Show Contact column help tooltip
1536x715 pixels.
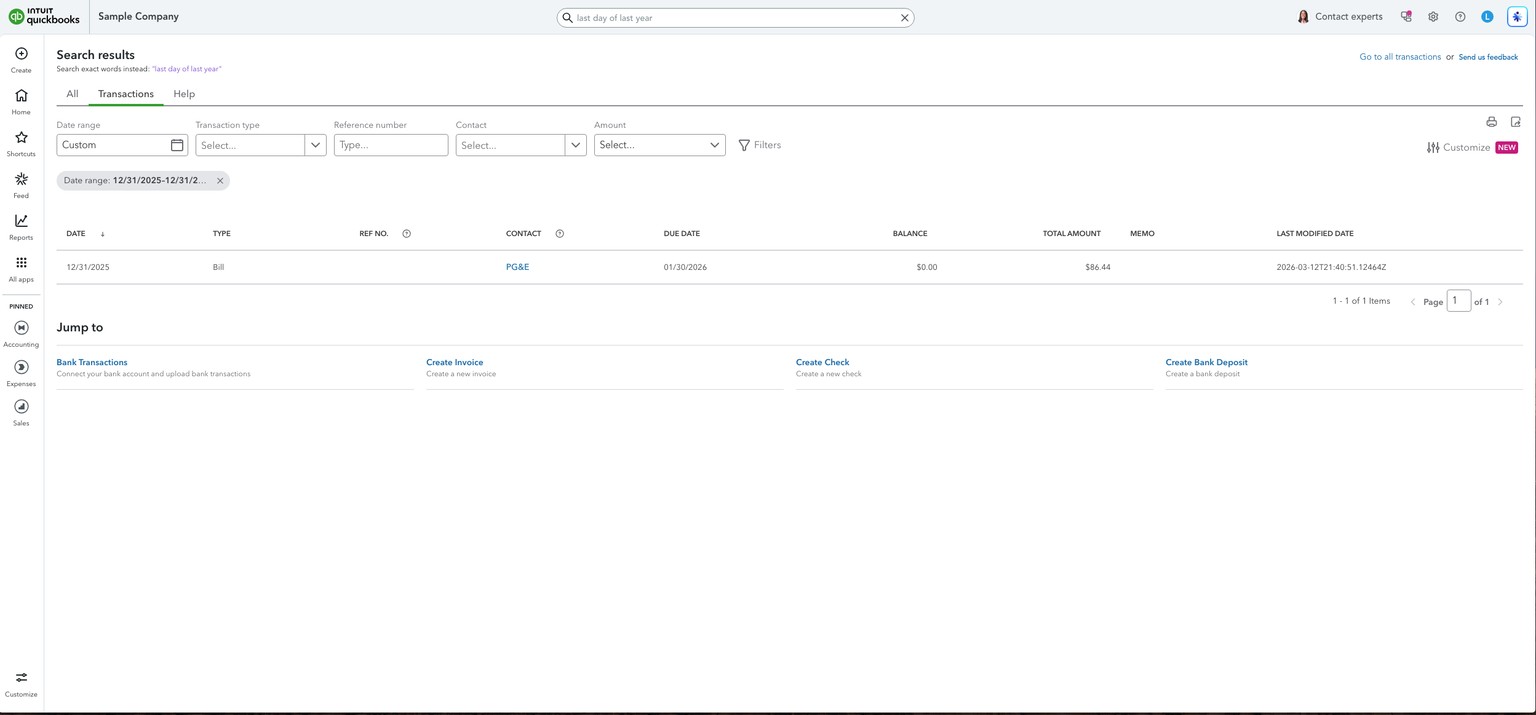click(559, 234)
